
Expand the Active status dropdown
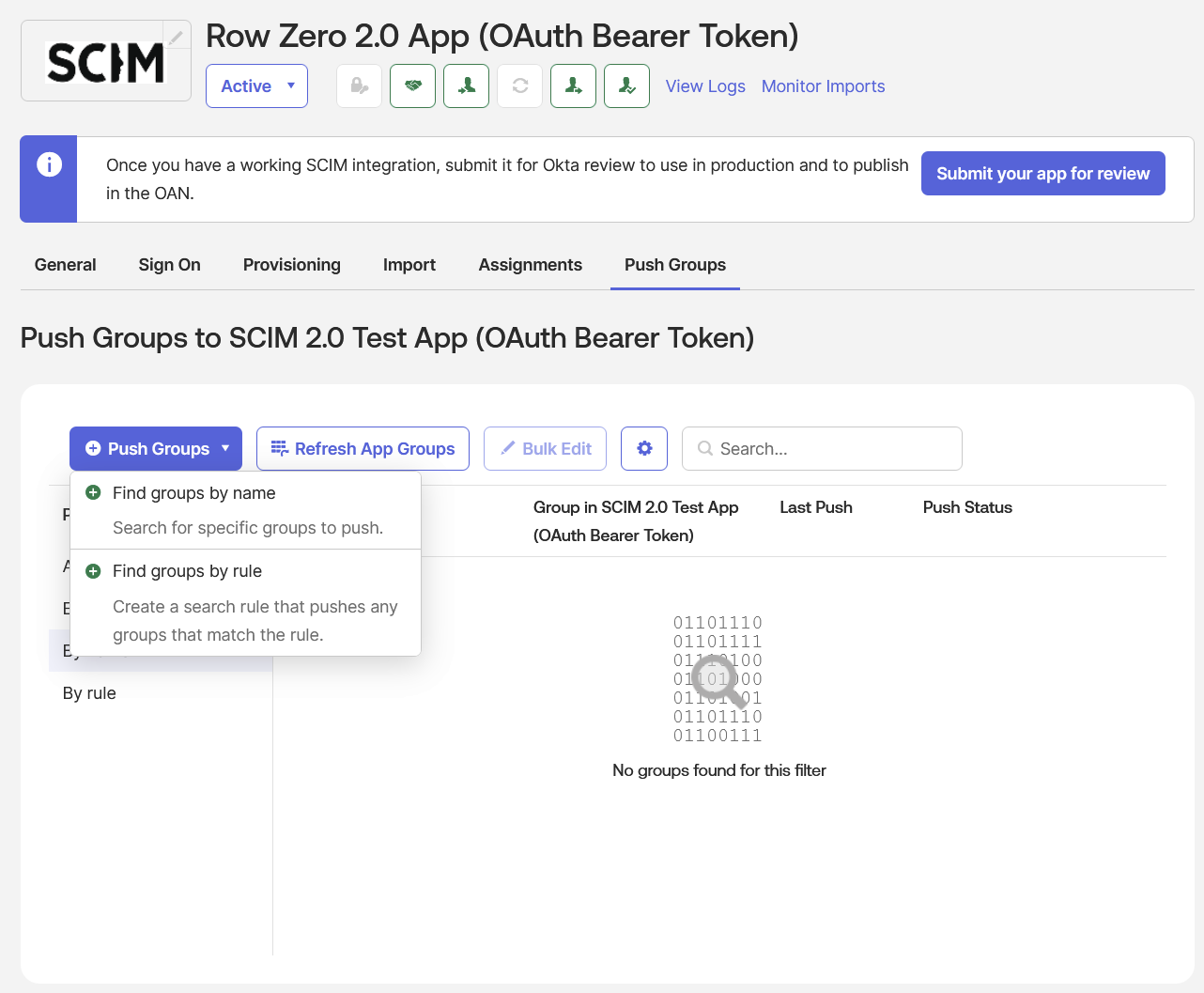(255, 85)
